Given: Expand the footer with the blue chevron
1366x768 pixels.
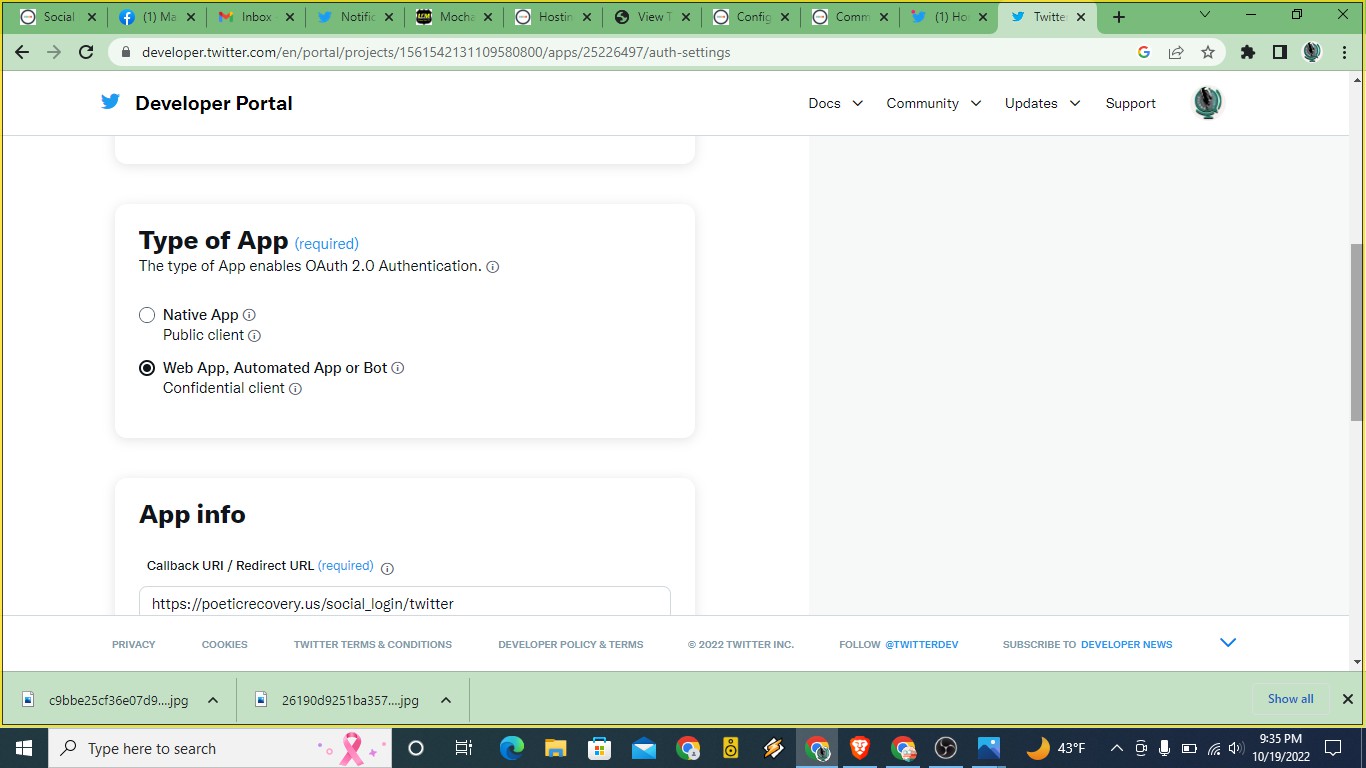Looking at the screenshot, I should click(1228, 643).
